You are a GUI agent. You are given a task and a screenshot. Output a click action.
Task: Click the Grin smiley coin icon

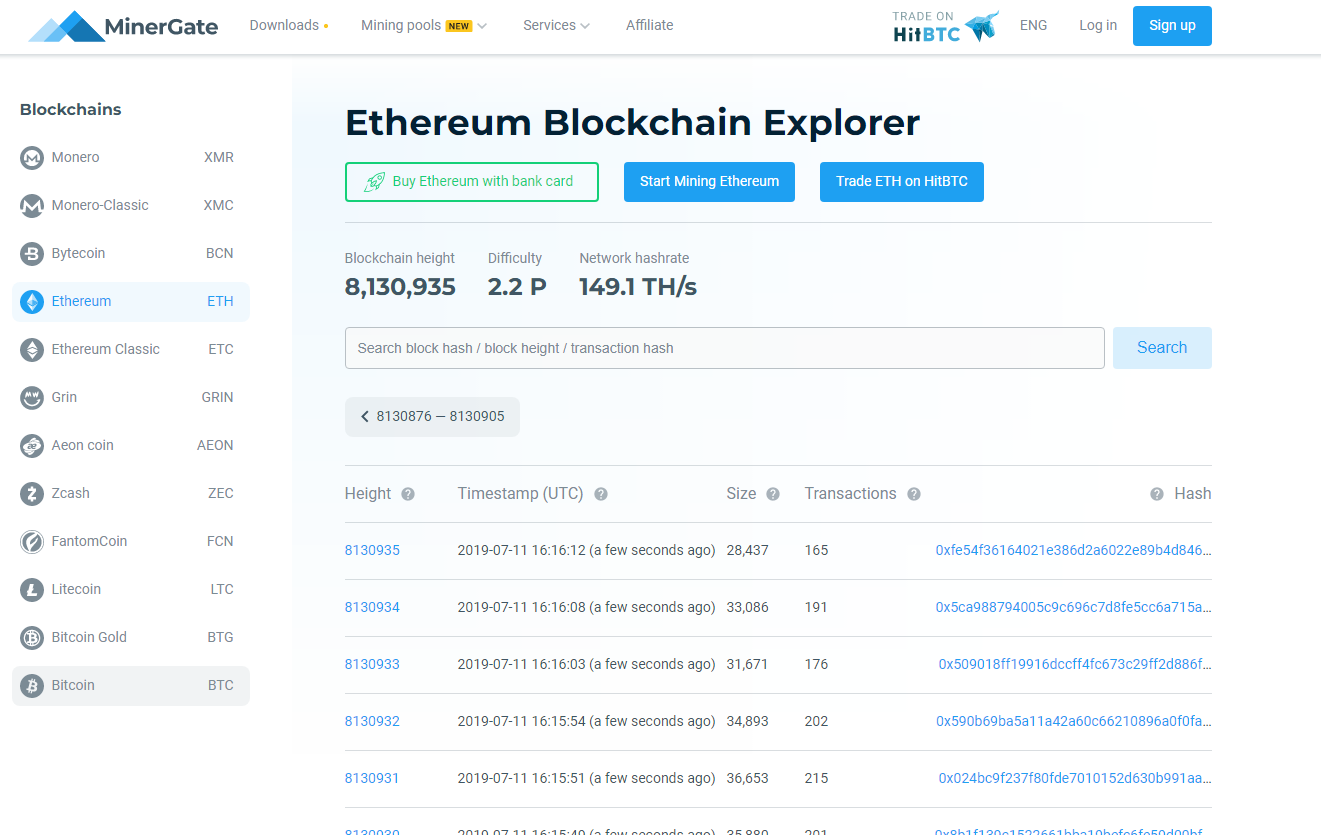32,398
